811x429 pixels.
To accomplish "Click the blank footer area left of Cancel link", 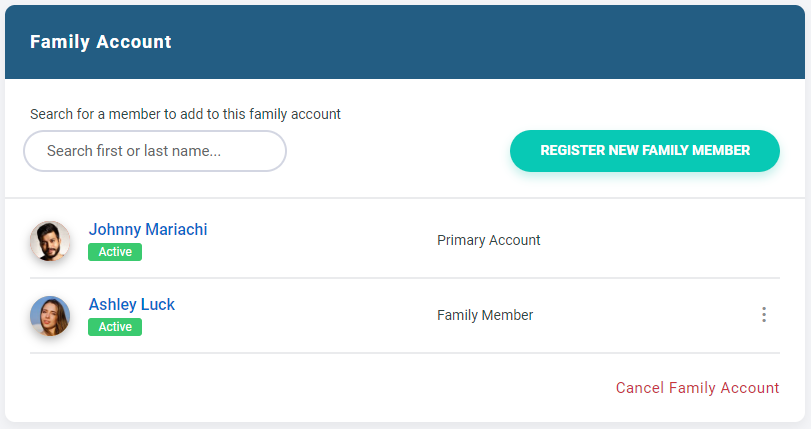I will pos(300,388).
